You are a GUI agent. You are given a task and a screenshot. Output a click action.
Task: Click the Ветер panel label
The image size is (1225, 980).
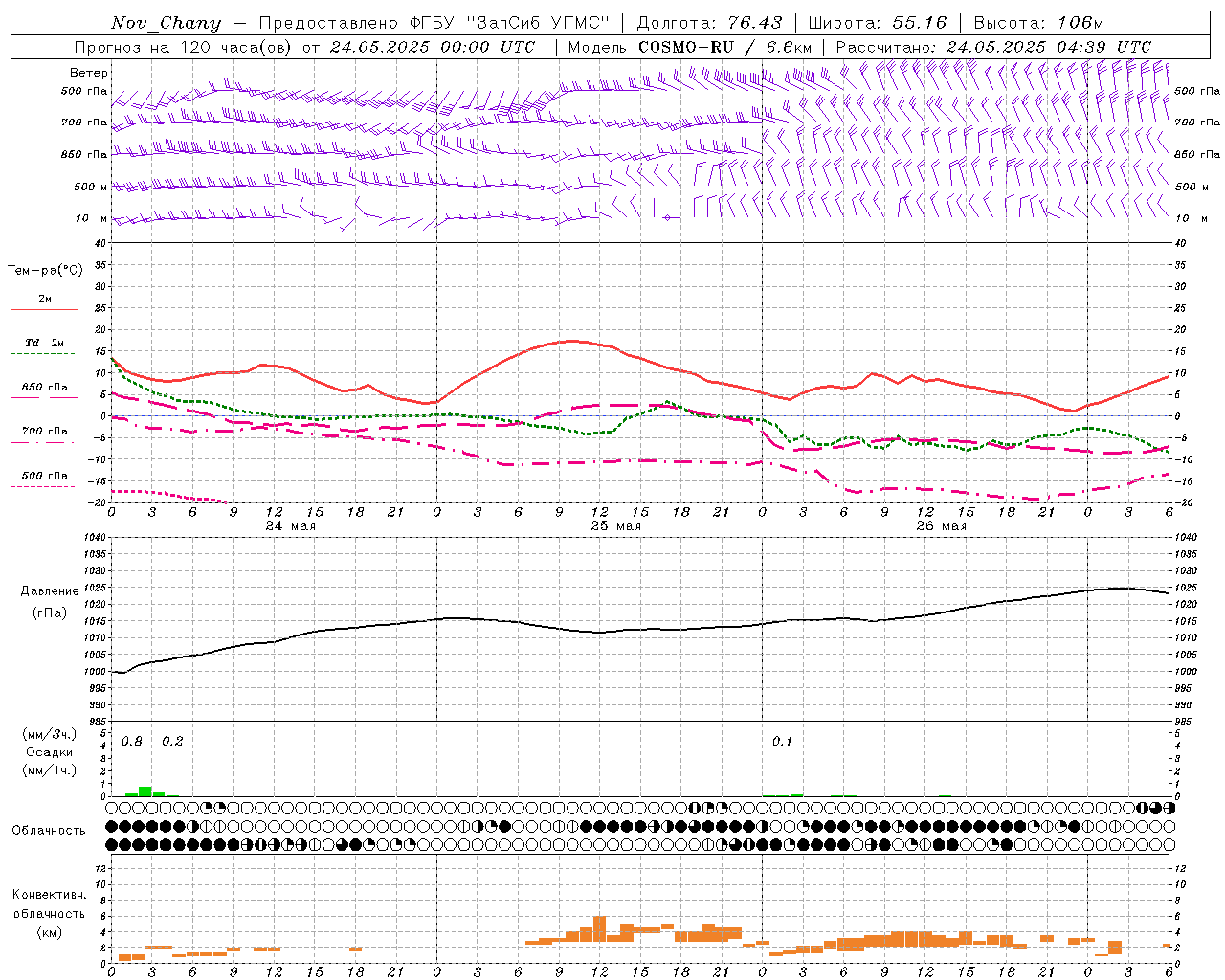pos(89,73)
